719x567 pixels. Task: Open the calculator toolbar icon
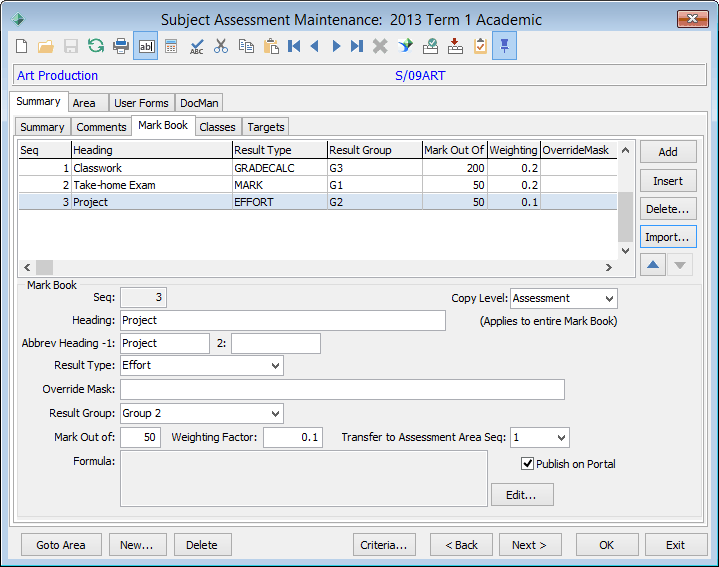[171, 46]
